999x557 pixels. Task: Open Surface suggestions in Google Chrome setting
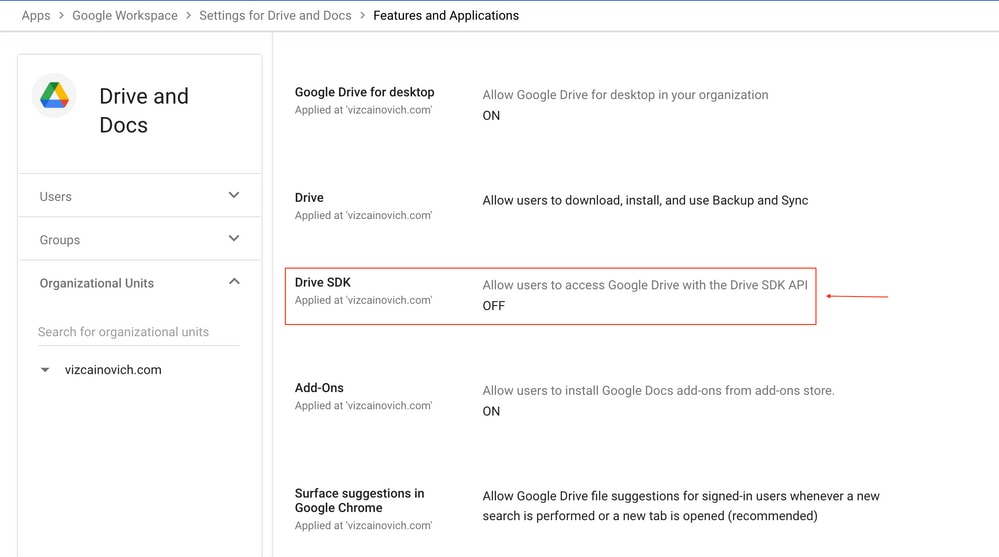tap(359, 500)
